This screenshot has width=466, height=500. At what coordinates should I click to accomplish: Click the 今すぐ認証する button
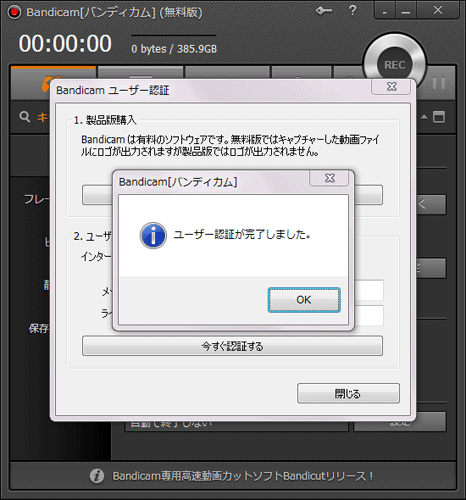pos(232,346)
